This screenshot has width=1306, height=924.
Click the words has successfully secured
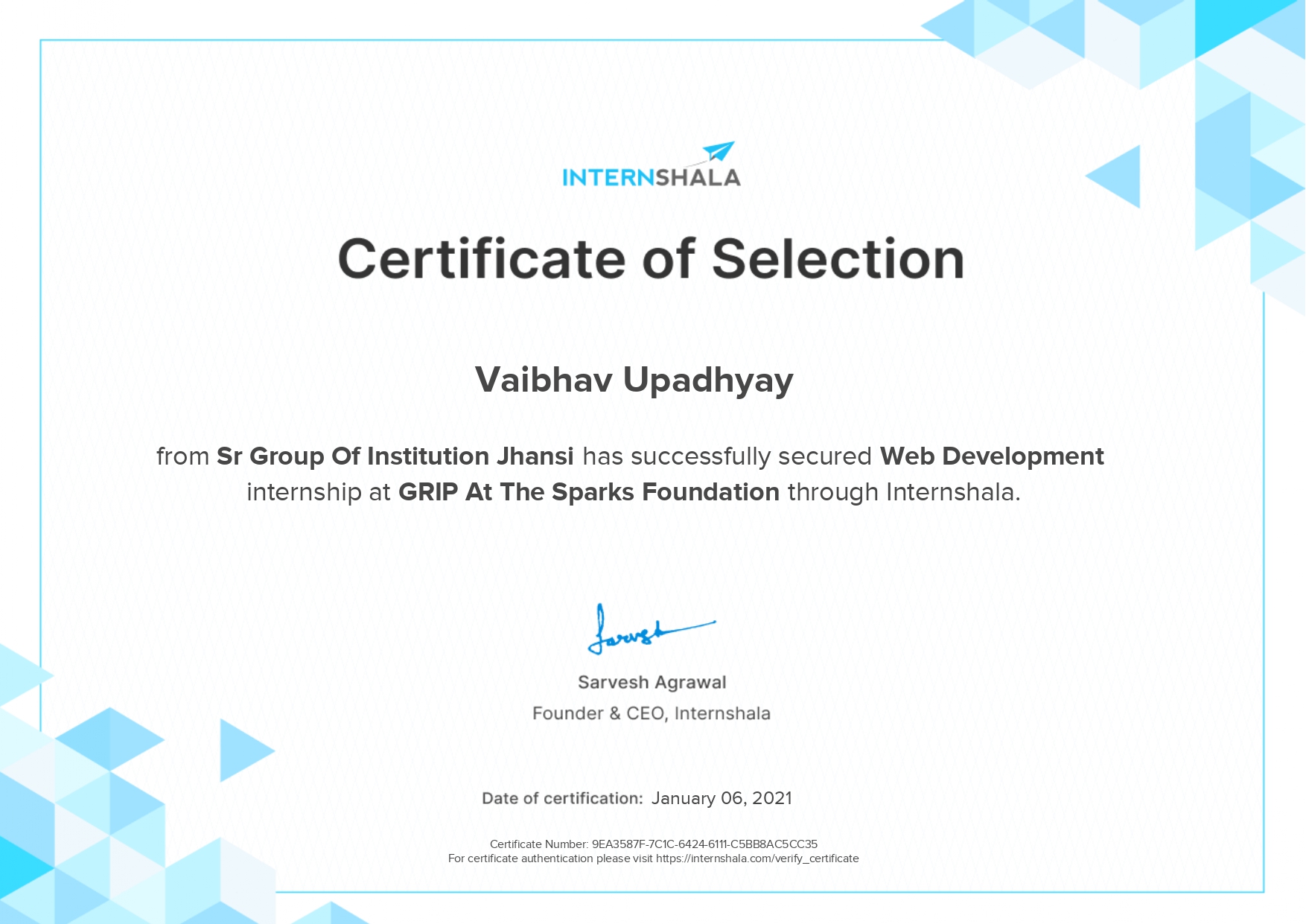(726, 456)
